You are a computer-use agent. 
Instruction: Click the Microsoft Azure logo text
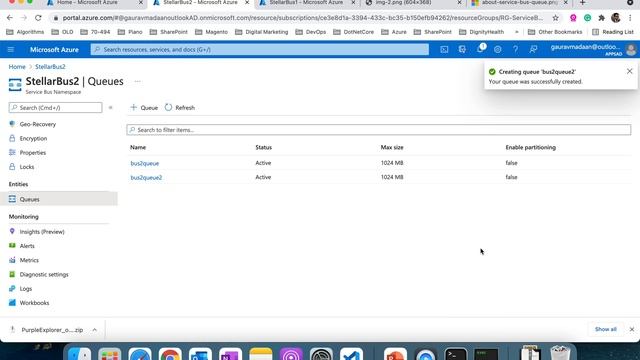(54, 49)
